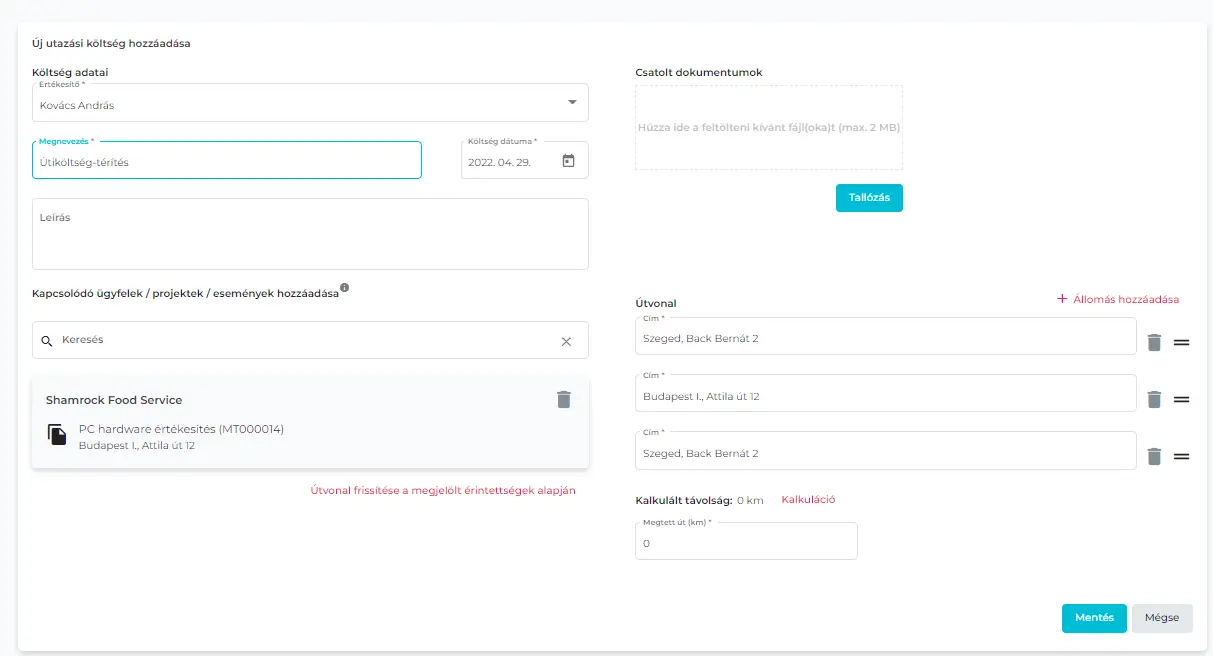This screenshot has height=656, width=1213.
Task: Delete the first Szeged, Back Bernát 2 stop
Action: tap(1154, 342)
